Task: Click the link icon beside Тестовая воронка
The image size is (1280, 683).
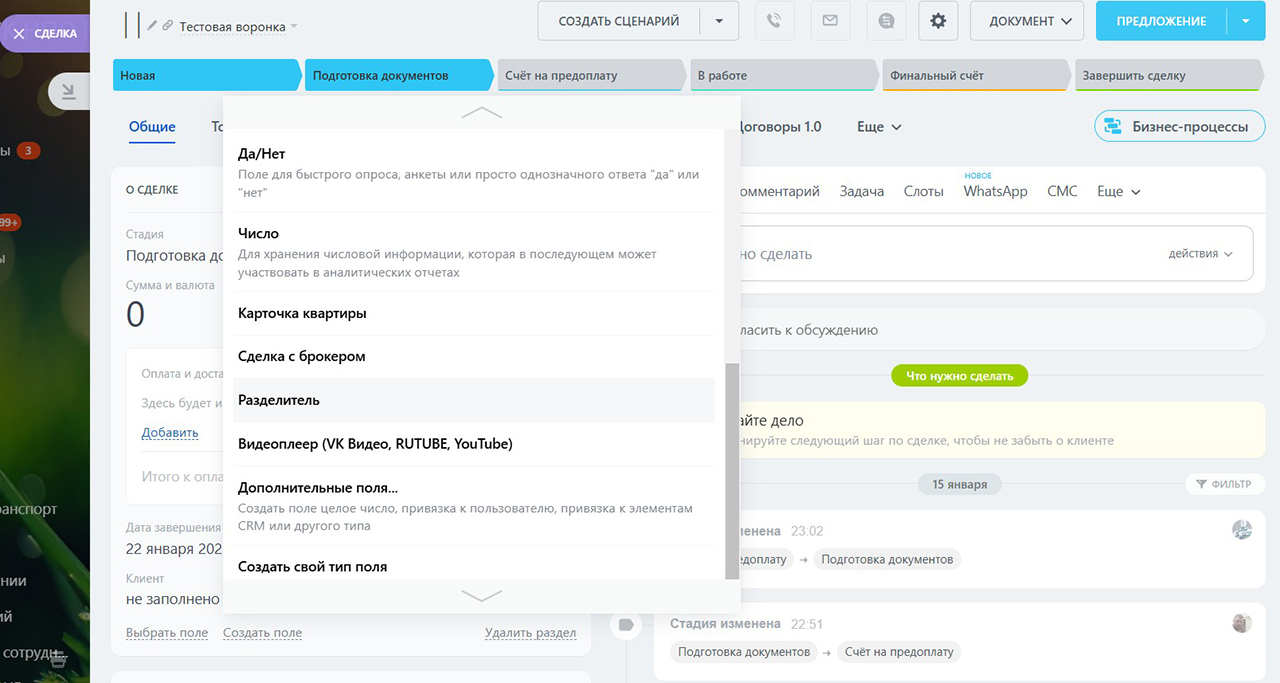Action: point(167,26)
